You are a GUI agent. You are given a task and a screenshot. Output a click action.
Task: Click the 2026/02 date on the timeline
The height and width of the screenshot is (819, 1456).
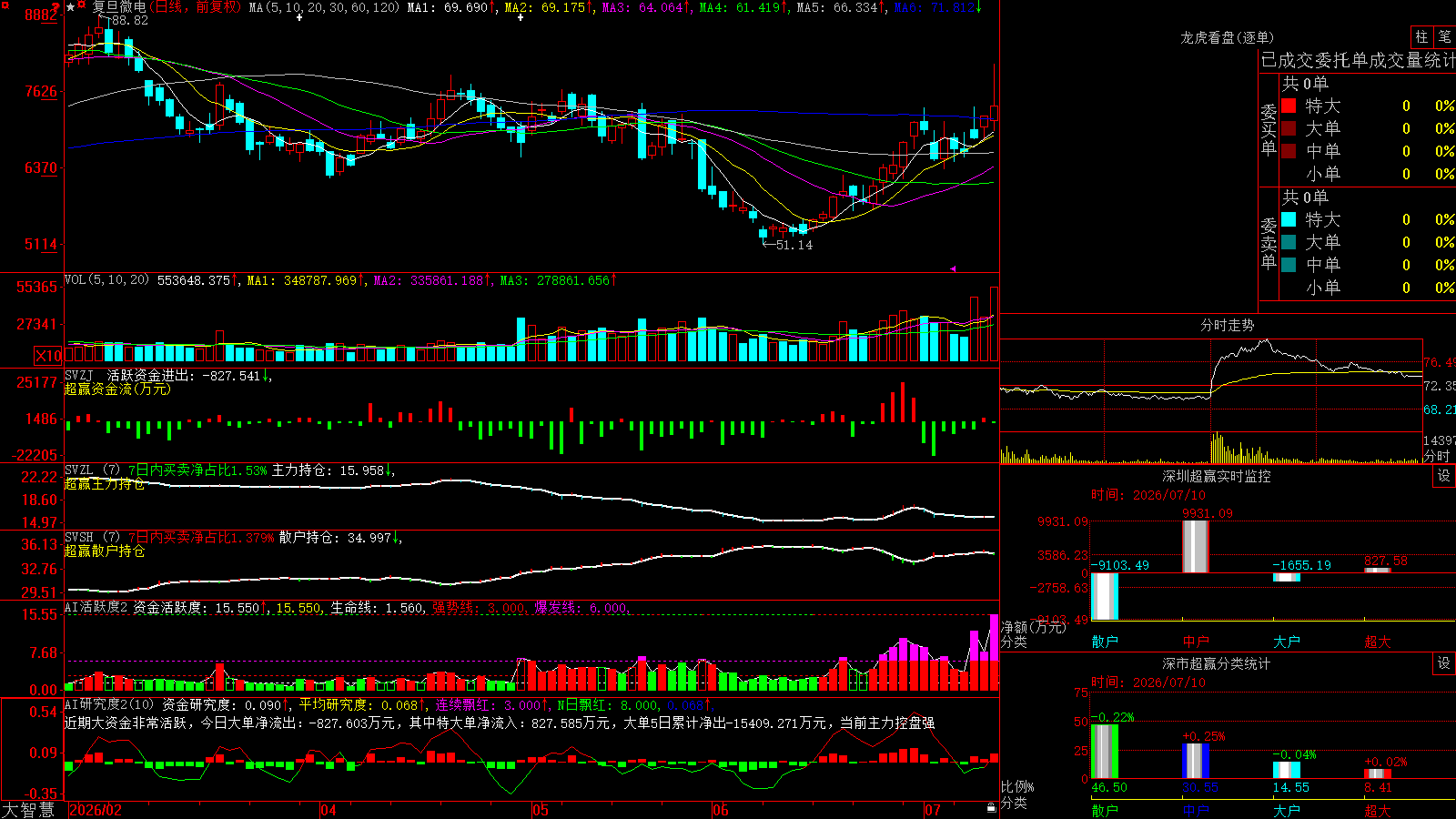(96, 810)
